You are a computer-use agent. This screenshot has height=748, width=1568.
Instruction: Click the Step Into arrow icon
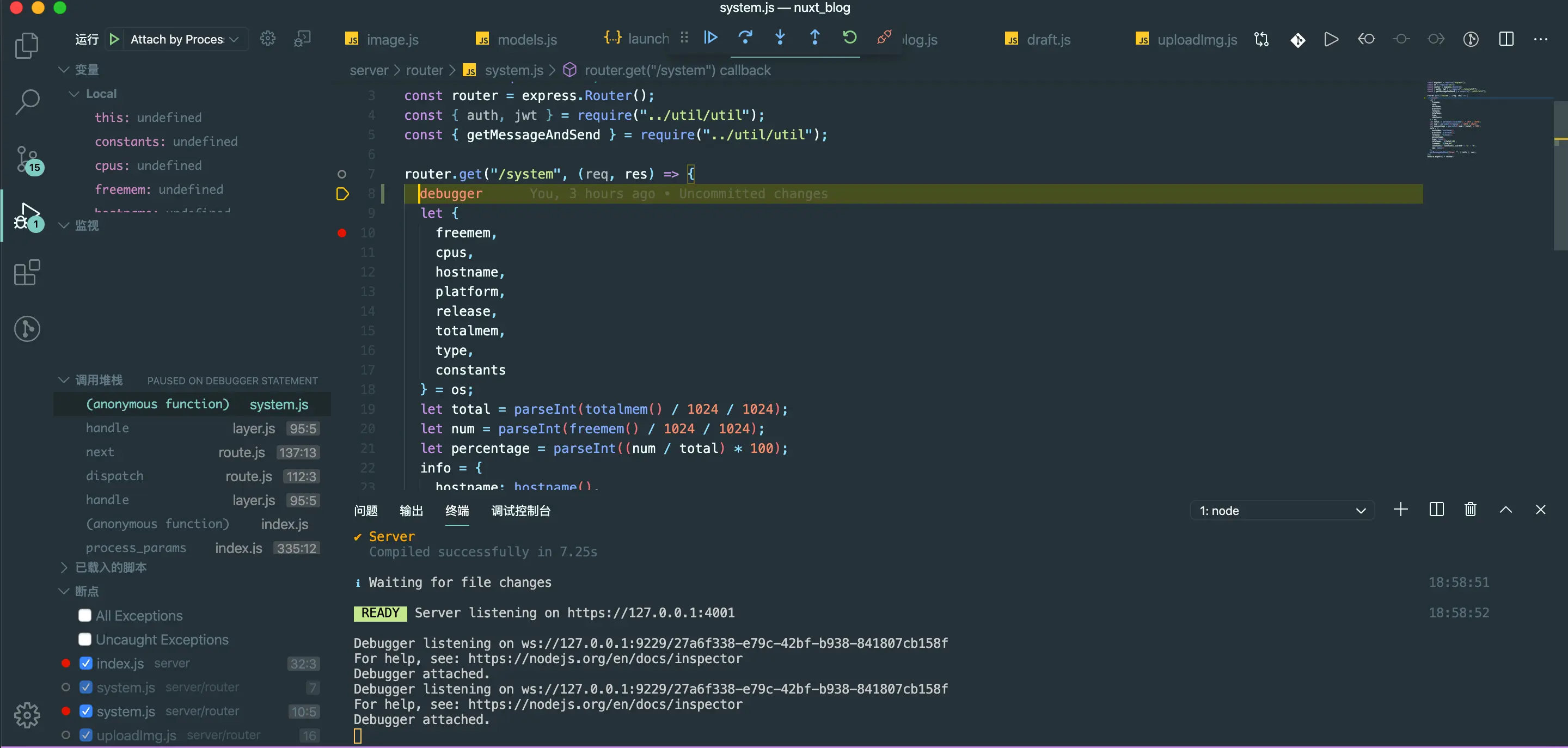pyautogui.click(x=780, y=38)
